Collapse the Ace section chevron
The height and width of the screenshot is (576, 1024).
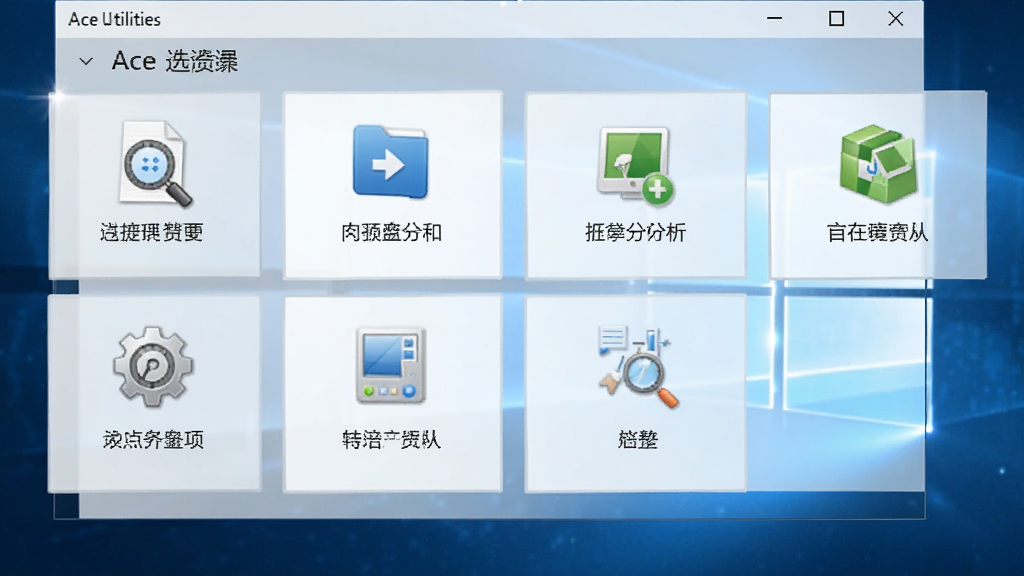coord(86,61)
